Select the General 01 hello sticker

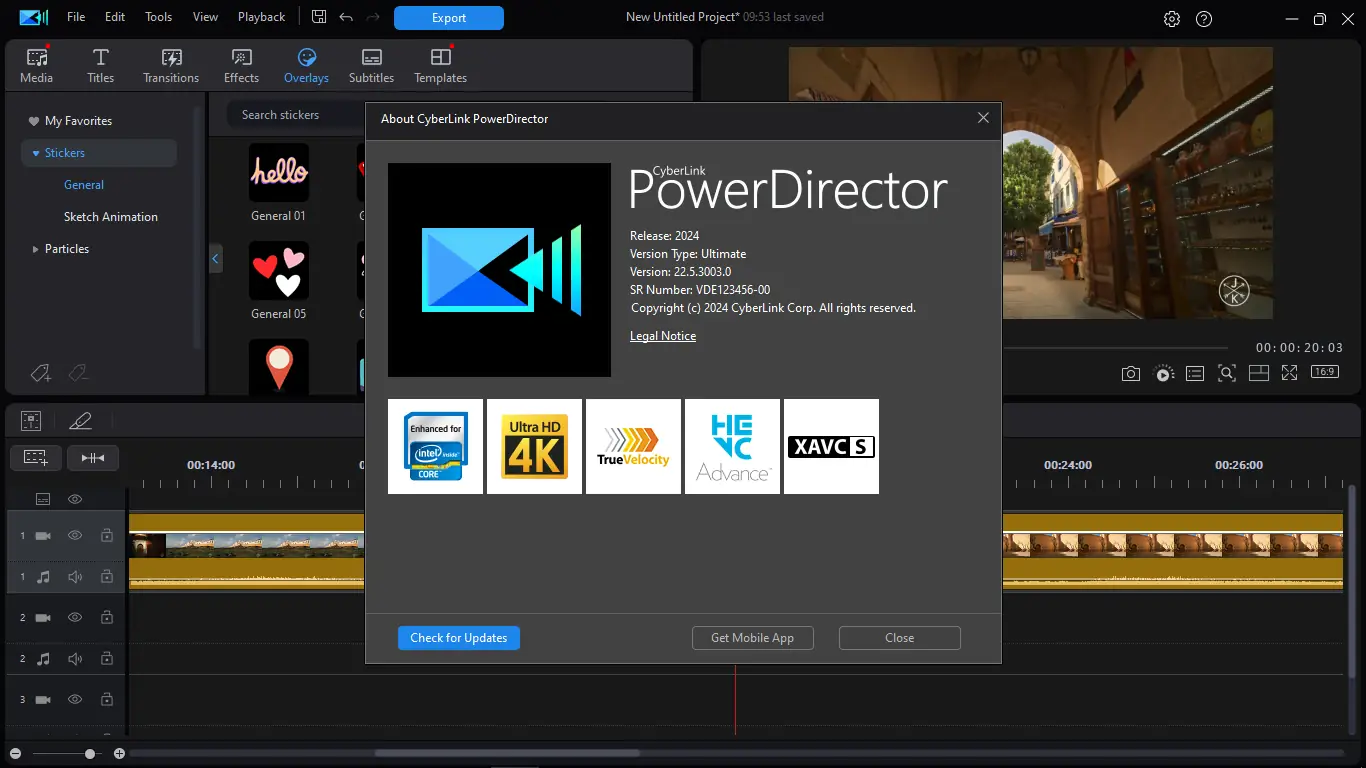pos(279,173)
